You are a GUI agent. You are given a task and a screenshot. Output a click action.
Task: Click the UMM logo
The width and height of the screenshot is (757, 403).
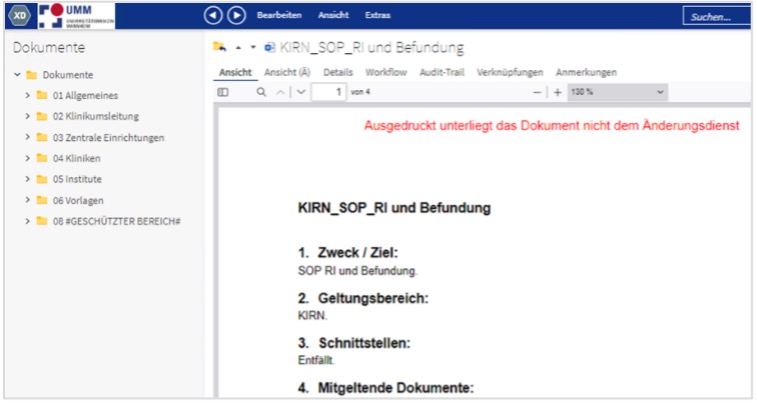click(76, 16)
